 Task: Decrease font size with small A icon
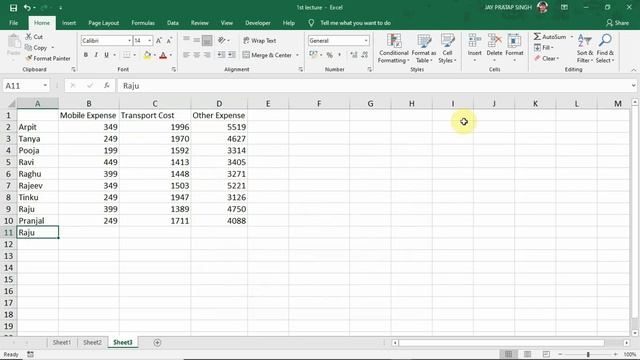click(169, 40)
